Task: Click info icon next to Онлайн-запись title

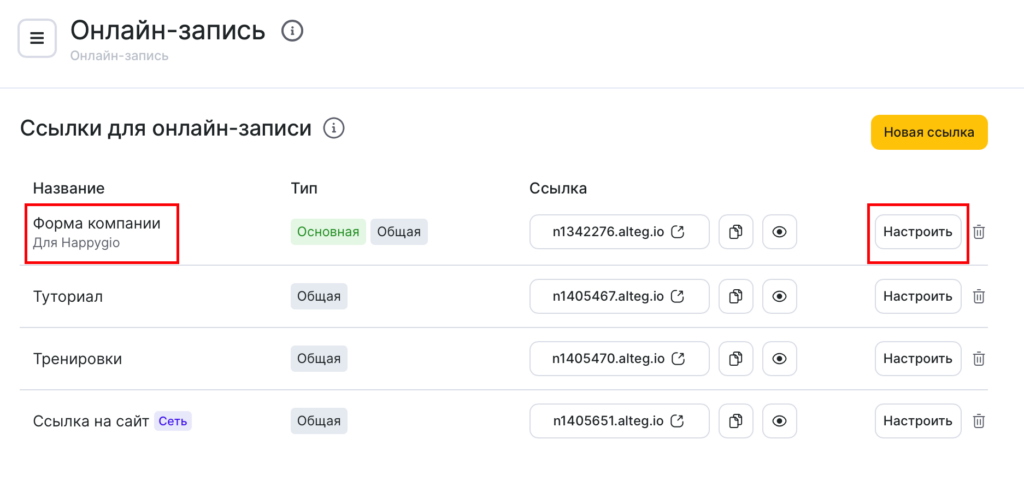Action: click(x=292, y=31)
